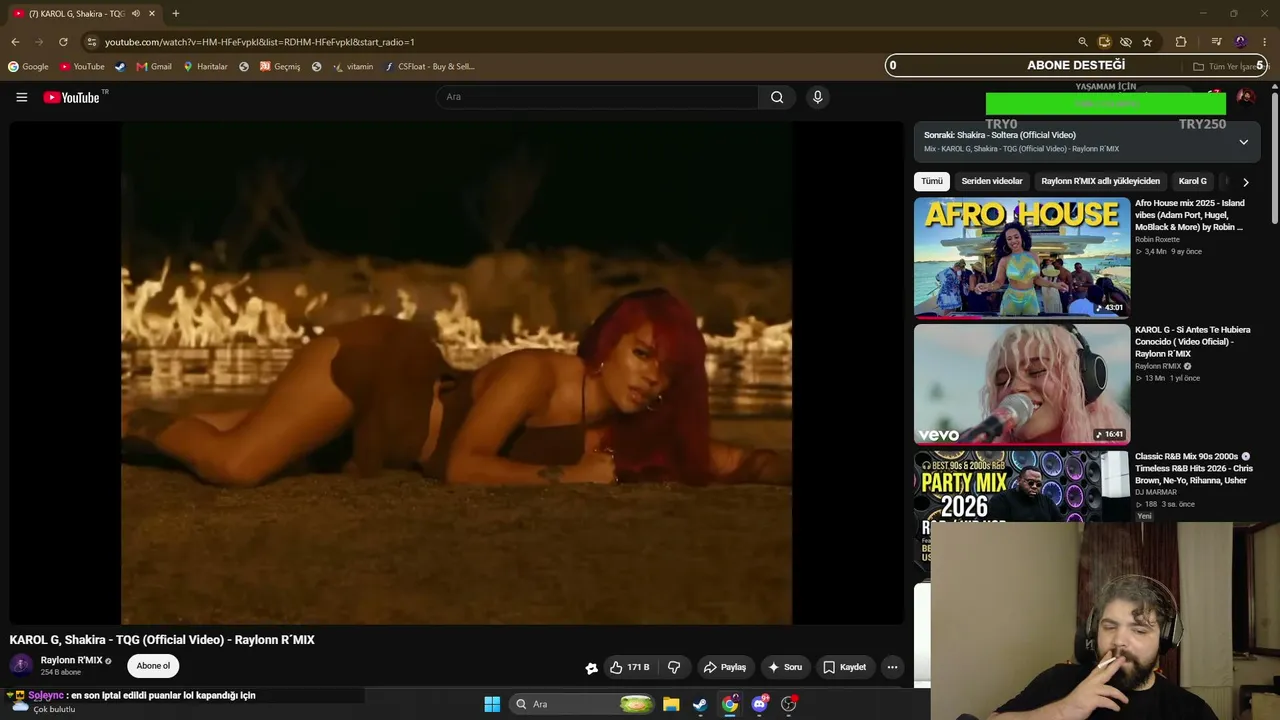Viewport: 1280px width, 720px height.
Task: Bookmark this page with star icon
Action: point(1147,42)
